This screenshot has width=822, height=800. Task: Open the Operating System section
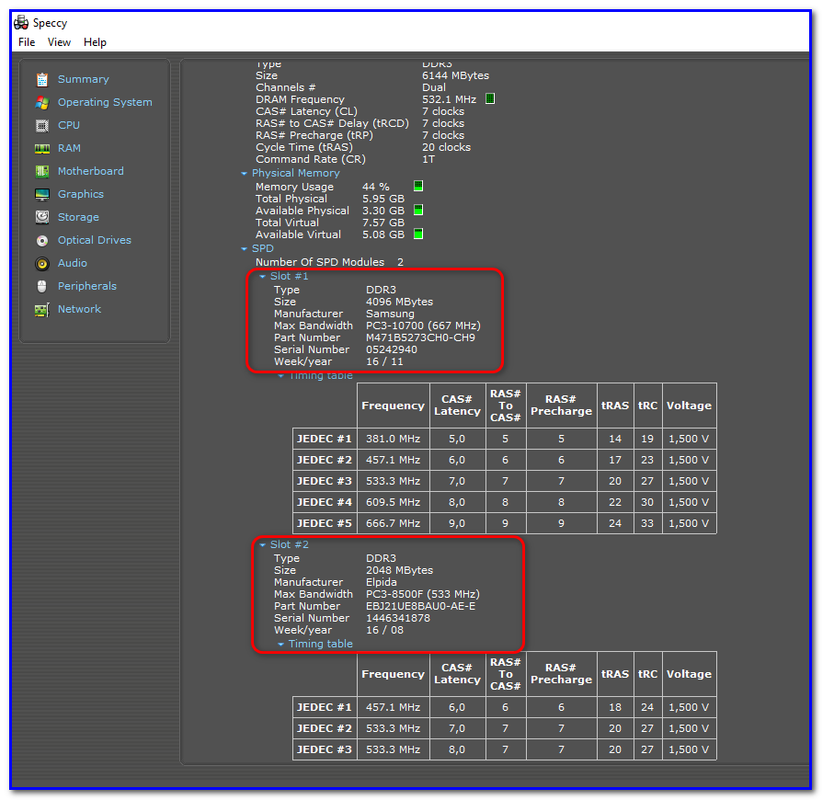pyautogui.click(x=105, y=102)
